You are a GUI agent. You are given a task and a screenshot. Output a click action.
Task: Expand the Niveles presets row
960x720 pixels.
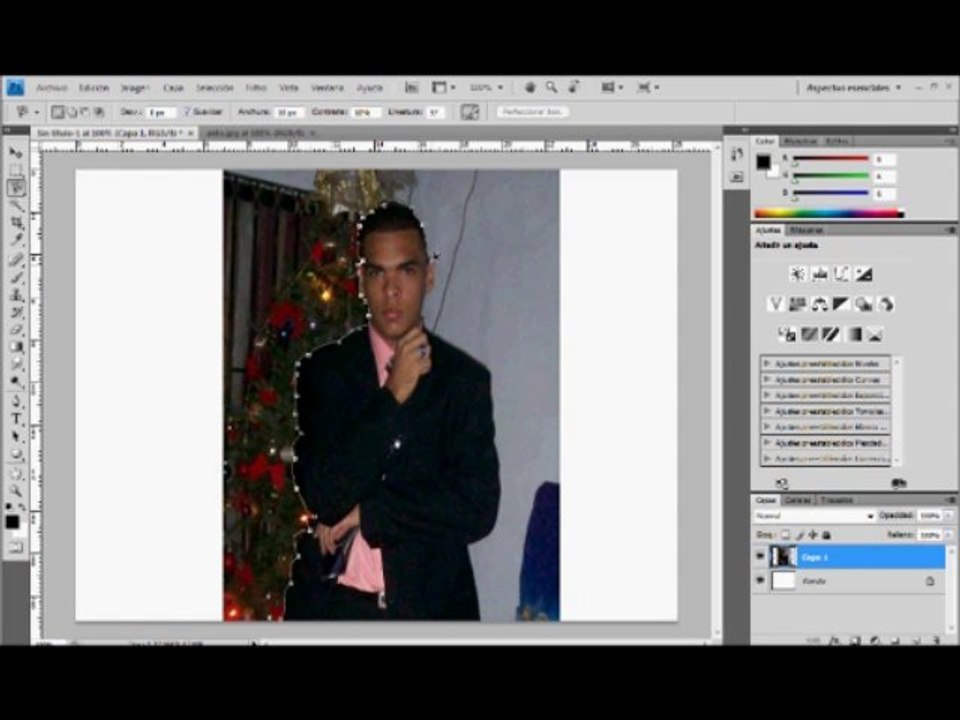(x=825, y=364)
